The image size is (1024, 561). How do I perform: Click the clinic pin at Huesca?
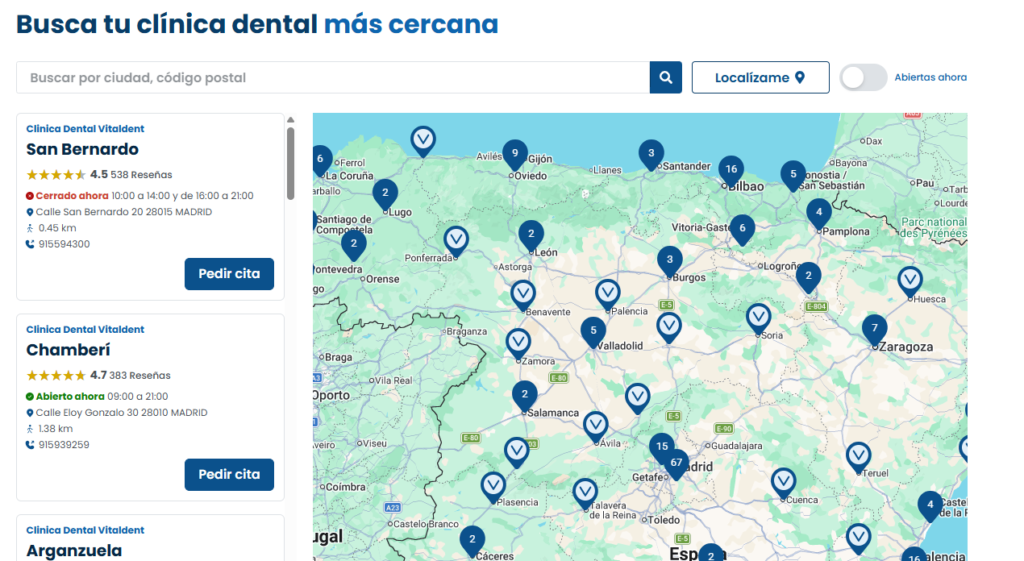pos(910,282)
